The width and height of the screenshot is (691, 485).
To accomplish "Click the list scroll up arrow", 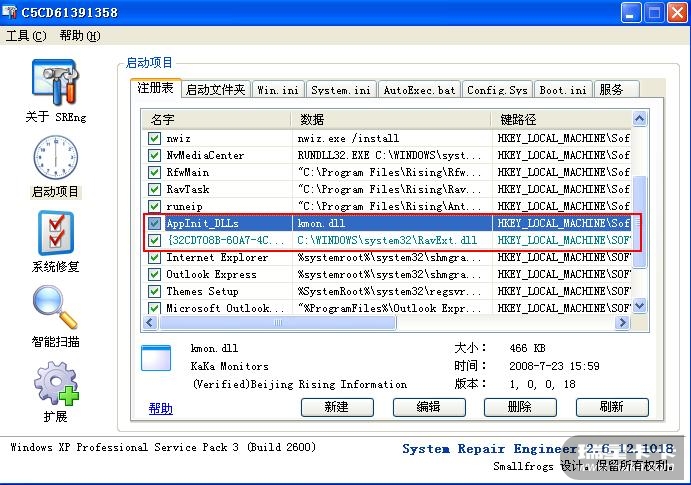I will pos(639,118).
